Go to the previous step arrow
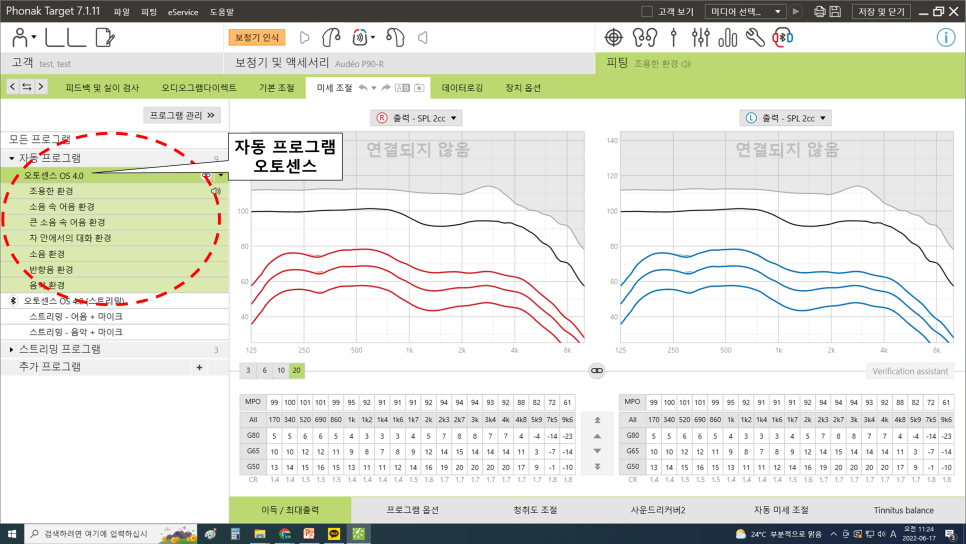Image resolution: width=966 pixels, height=544 pixels. [x=12, y=87]
